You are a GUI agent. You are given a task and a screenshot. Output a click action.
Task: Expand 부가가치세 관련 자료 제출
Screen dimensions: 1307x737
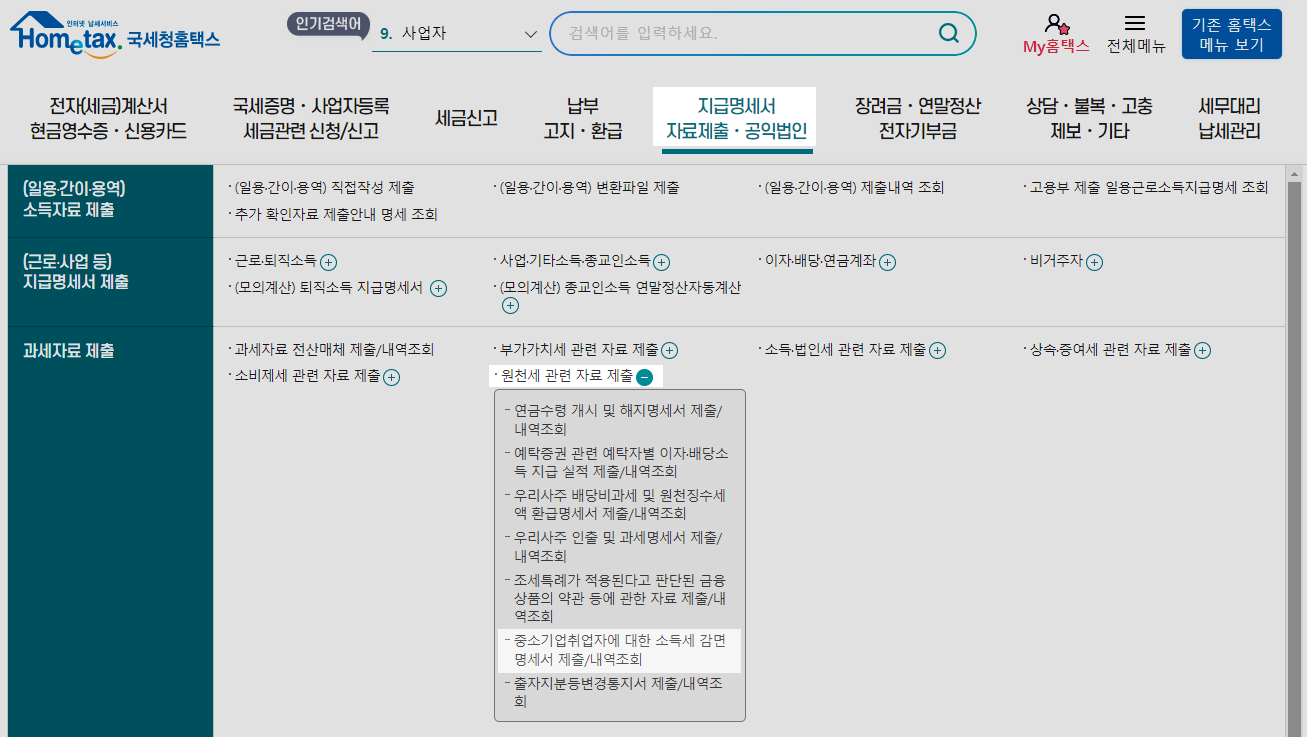pyautogui.click(x=670, y=350)
